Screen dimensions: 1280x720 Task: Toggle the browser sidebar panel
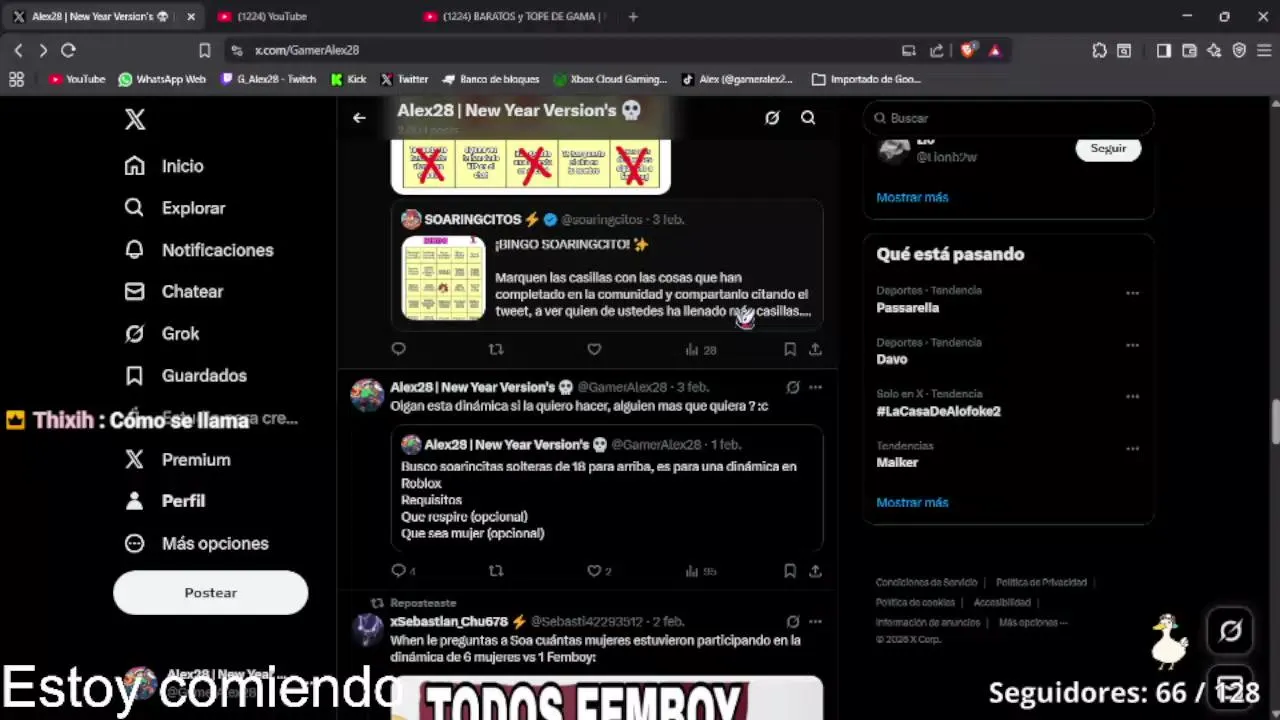[1163, 50]
